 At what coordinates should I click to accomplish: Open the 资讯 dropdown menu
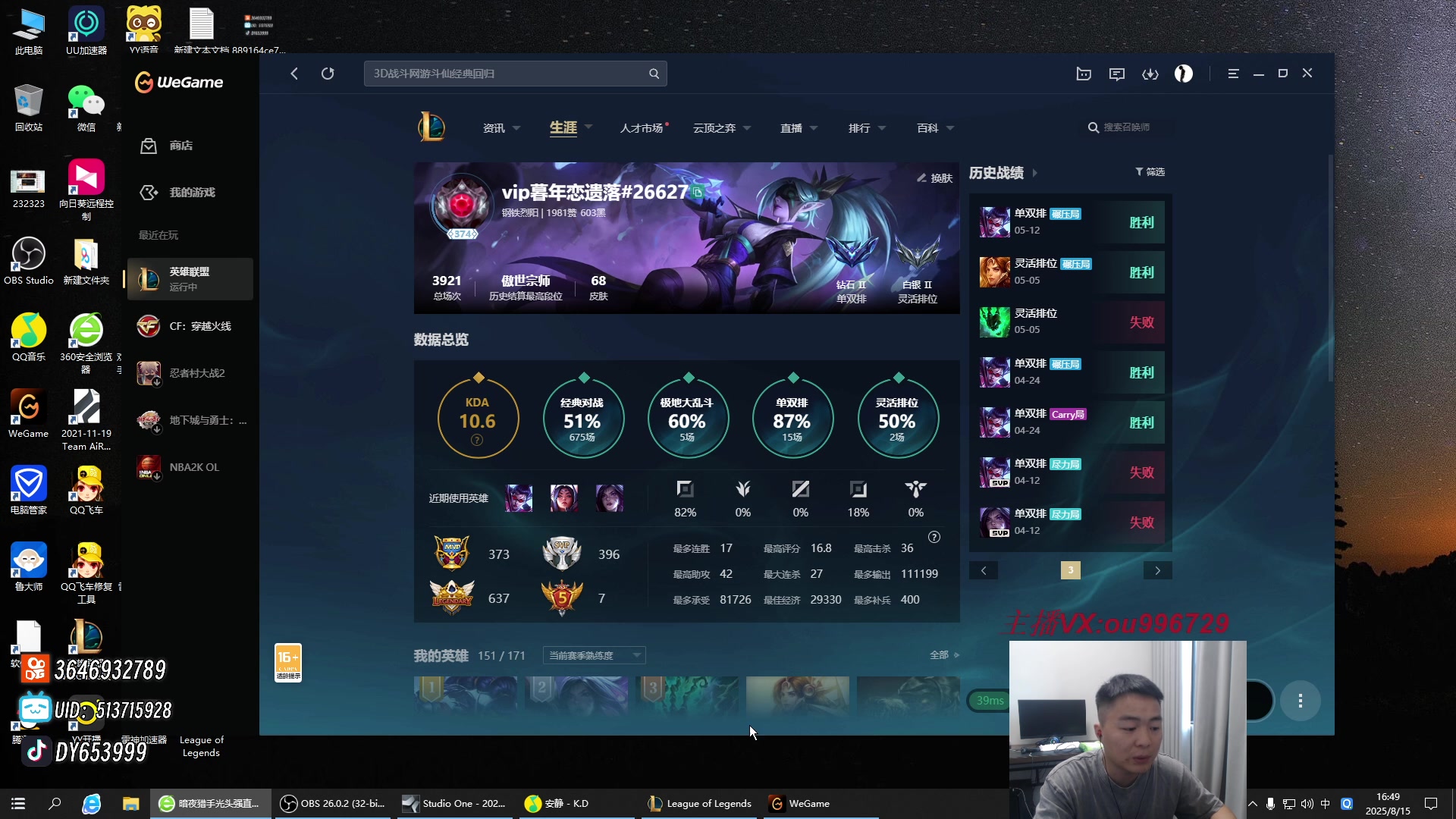501,128
